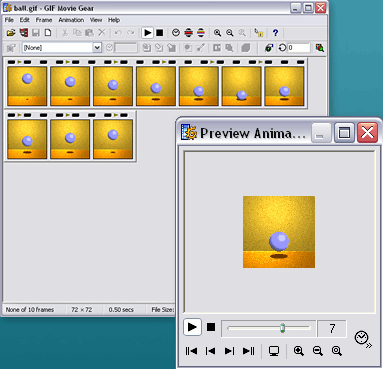
Task: Click the ball image in preview area
Action: point(279,232)
